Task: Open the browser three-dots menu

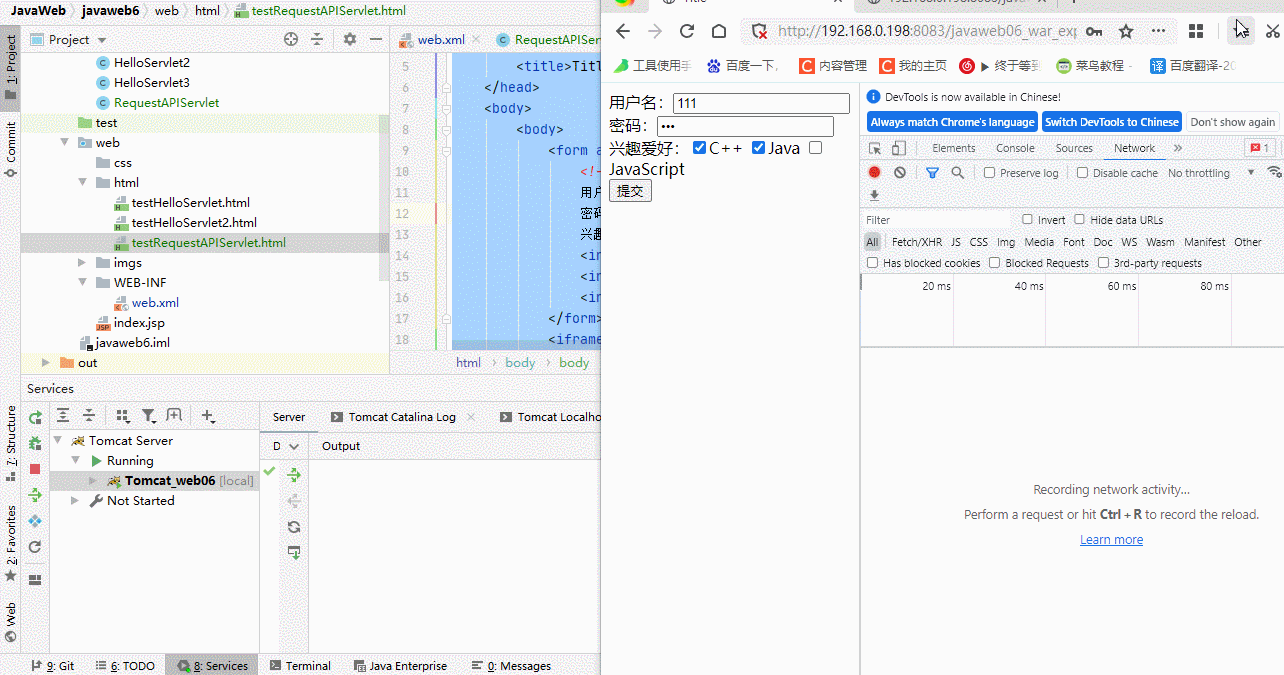Action: coord(1158,31)
